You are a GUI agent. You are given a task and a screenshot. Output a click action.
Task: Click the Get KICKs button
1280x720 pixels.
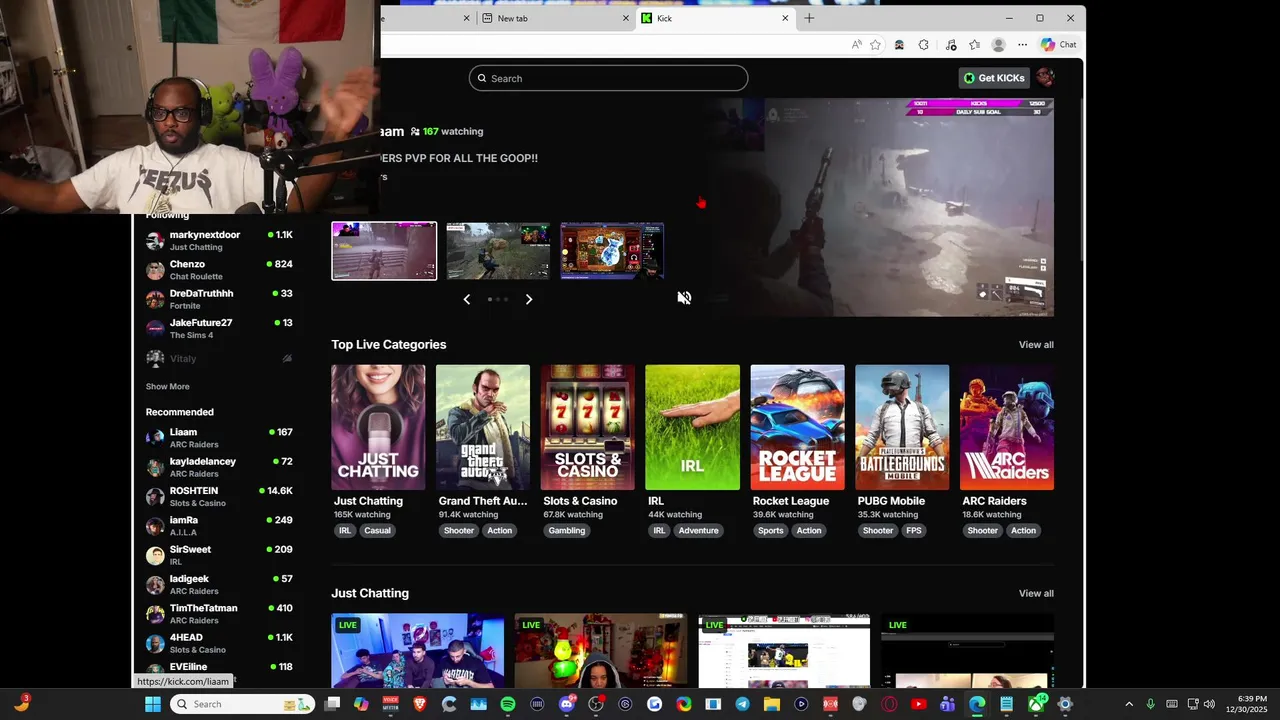coord(993,78)
